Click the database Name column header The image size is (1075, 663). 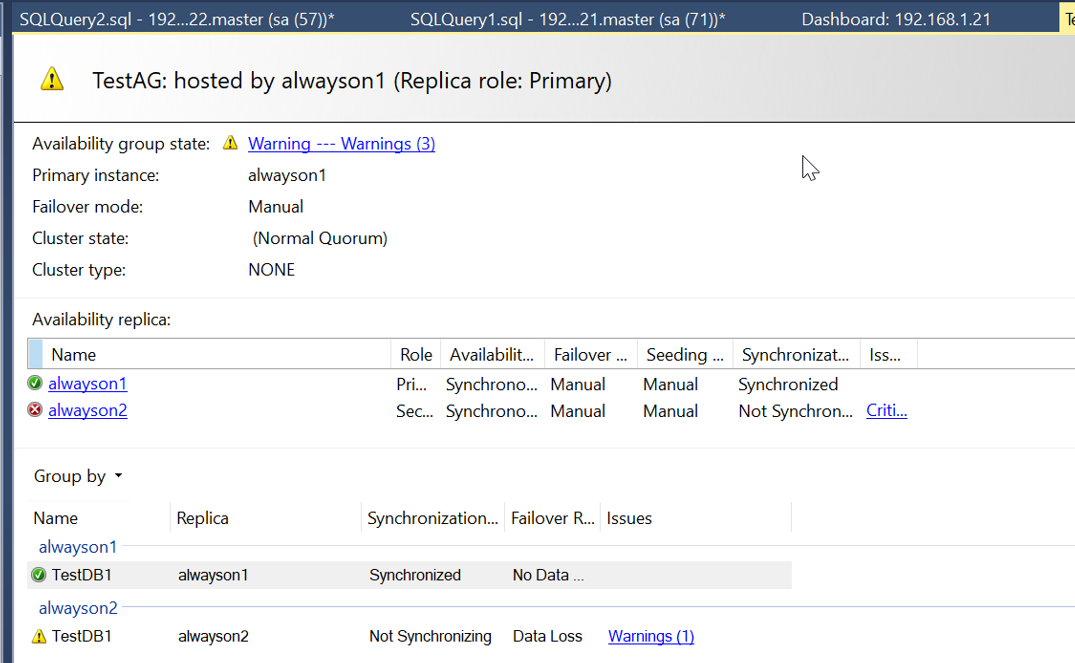point(99,518)
